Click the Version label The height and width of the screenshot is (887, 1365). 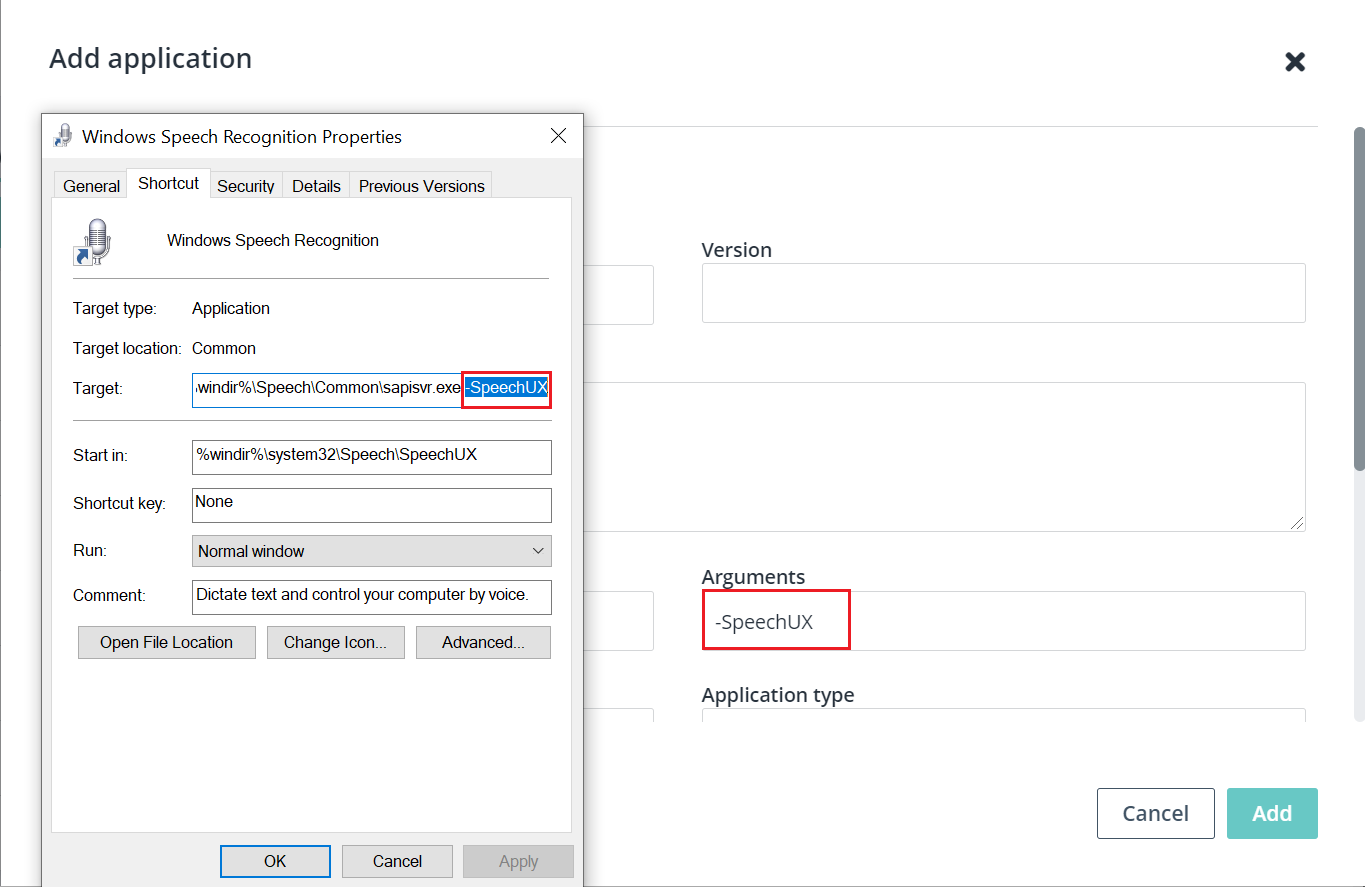pyautogui.click(x=737, y=250)
